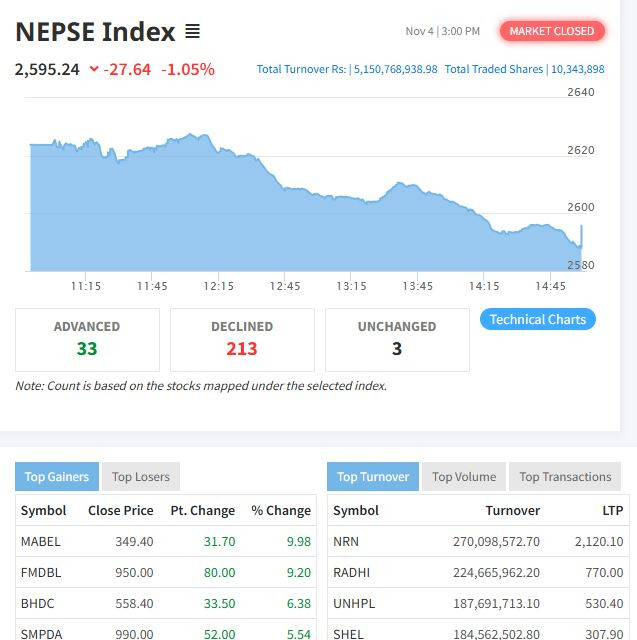Open the NRN turnover symbol
The image size is (637, 640).
[x=345, y=541]
